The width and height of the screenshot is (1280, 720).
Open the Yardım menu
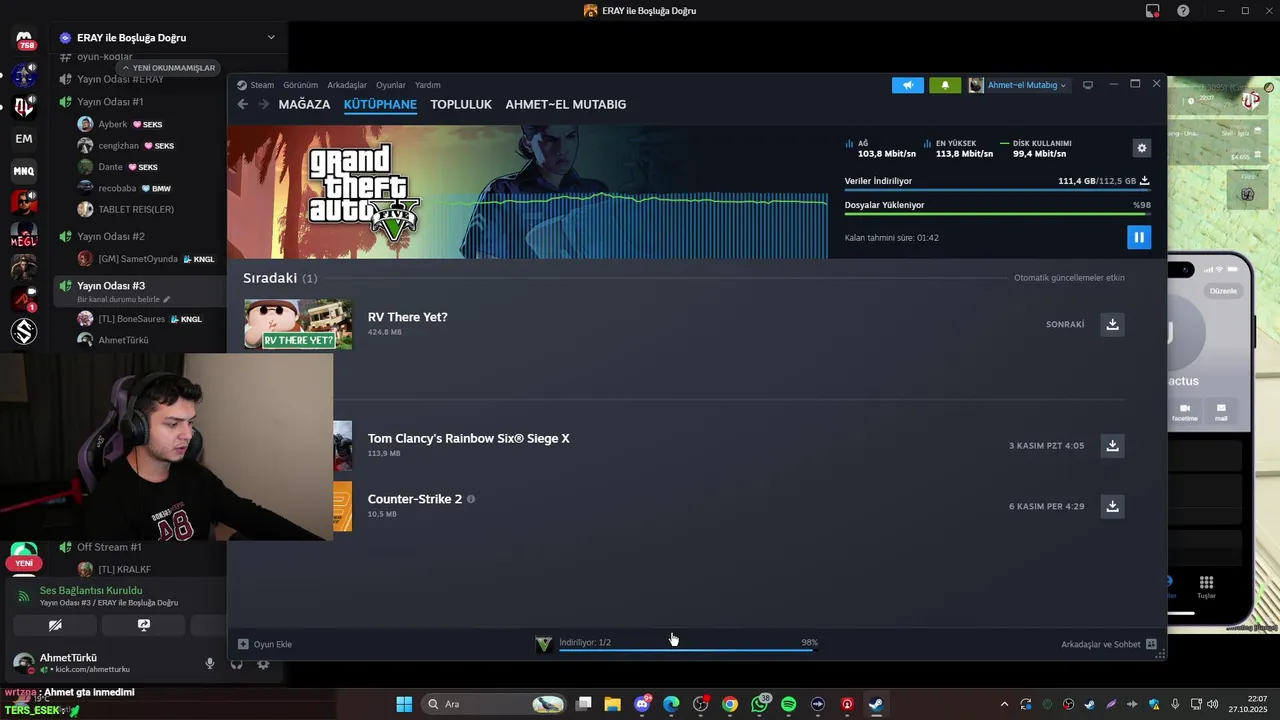[428, 85]
